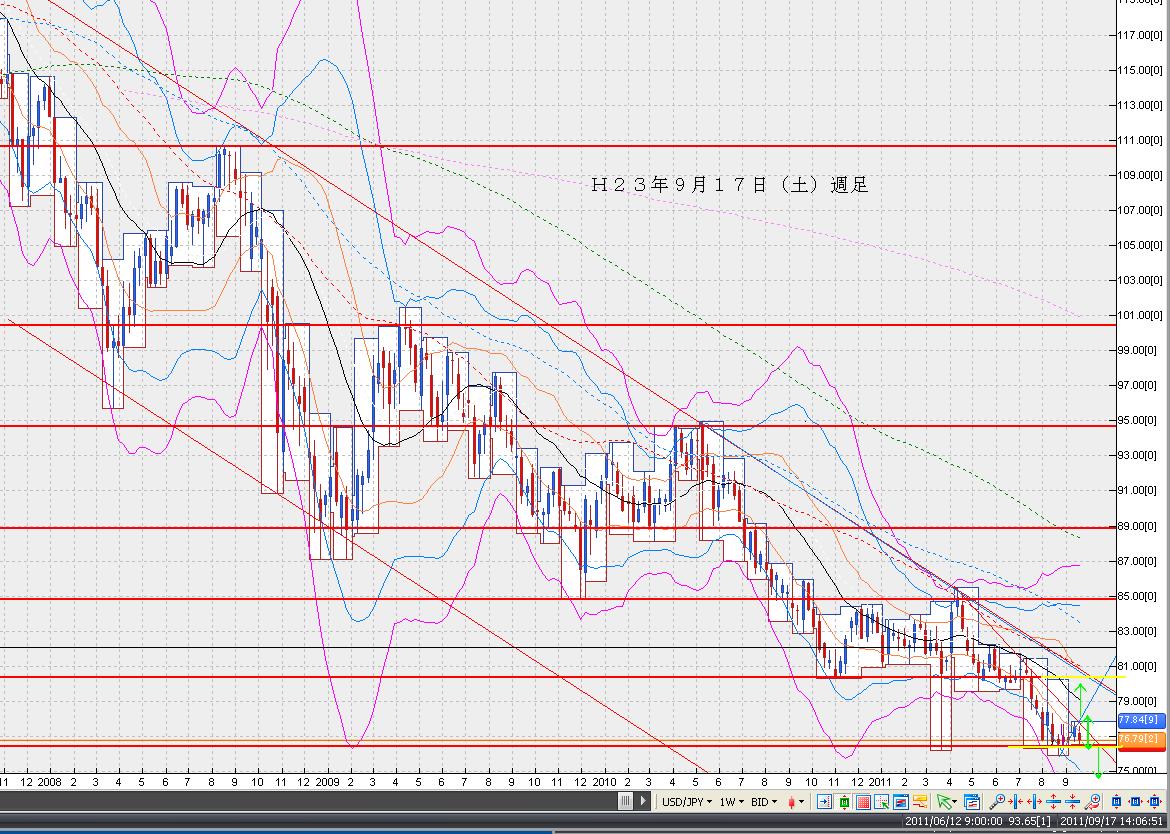
Task: Click the blue 77.84 price tag
Action: [x=1140, y=720]
